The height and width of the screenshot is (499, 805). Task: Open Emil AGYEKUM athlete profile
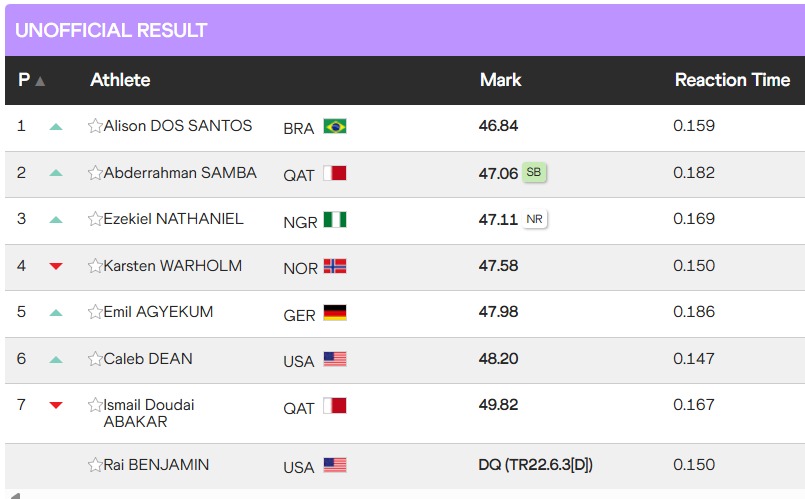pos(158,312)
